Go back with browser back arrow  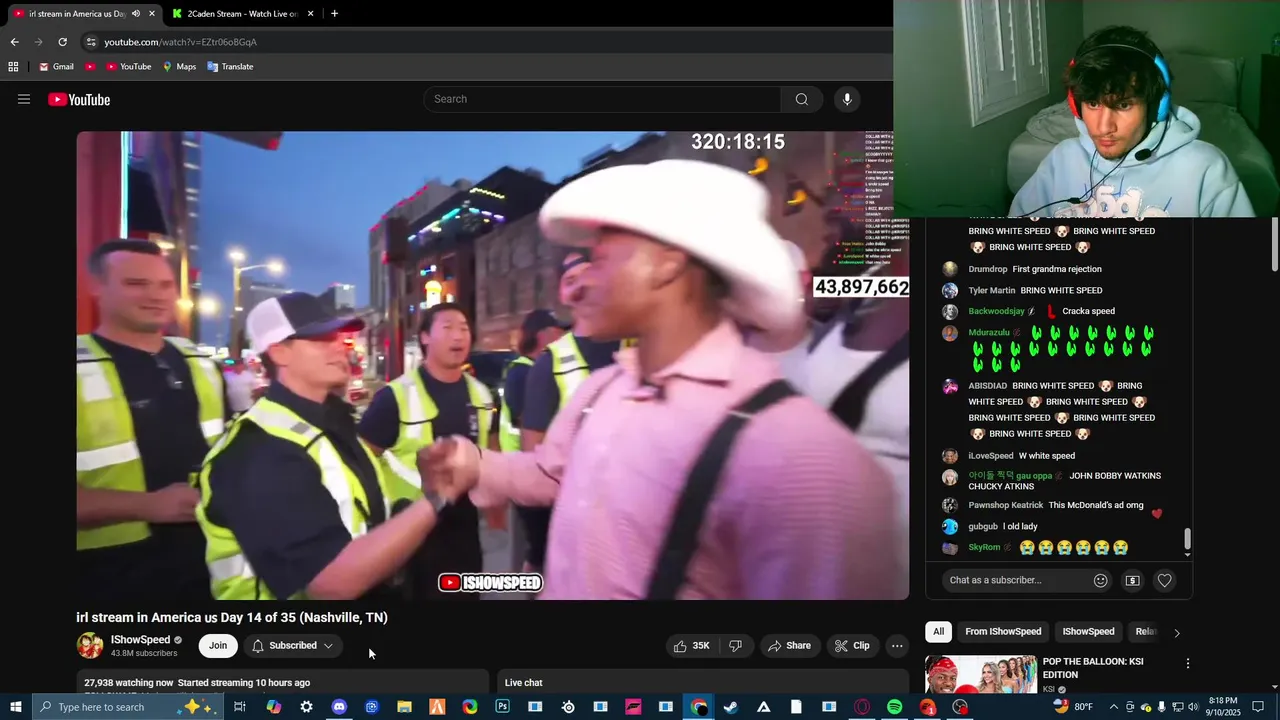[14, 42]
